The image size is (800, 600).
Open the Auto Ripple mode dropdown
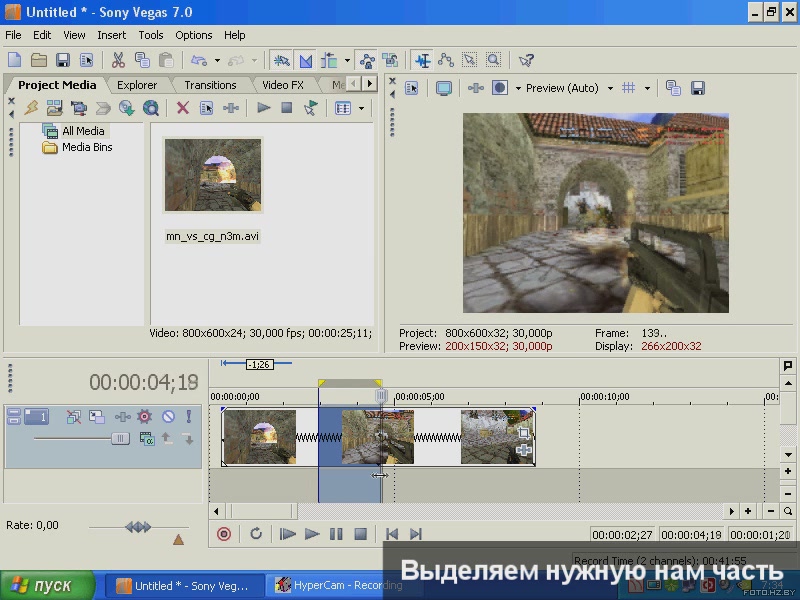(x=347, y=60)
